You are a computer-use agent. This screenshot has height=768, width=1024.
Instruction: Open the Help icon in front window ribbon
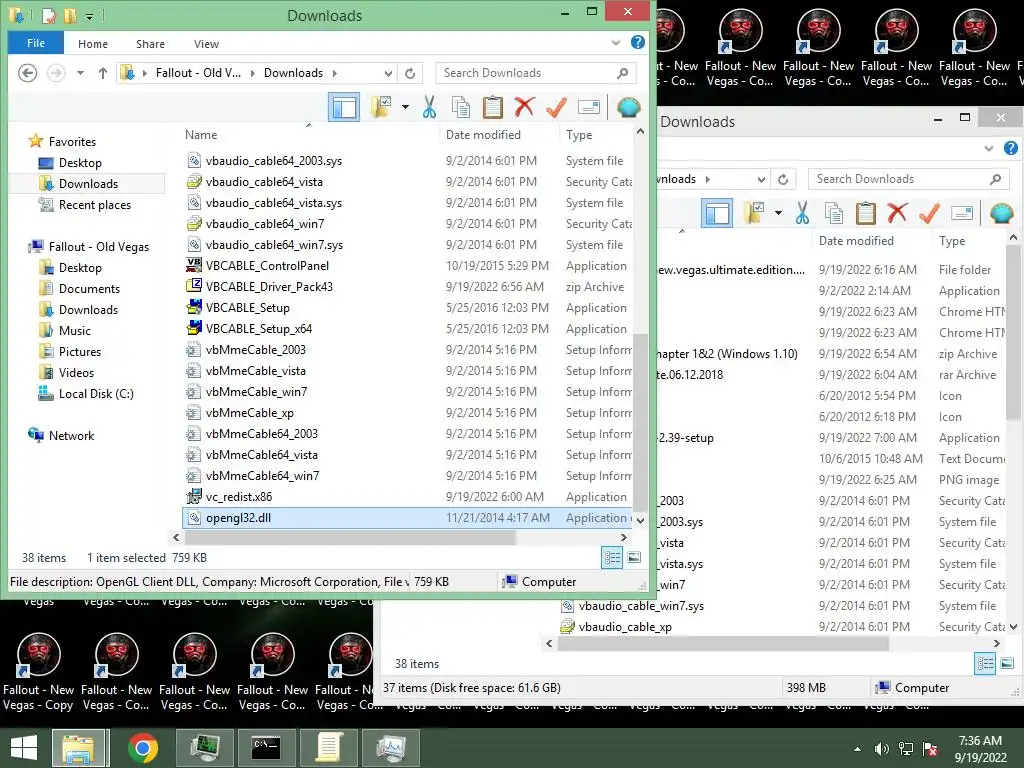click(x=638, y=42)
